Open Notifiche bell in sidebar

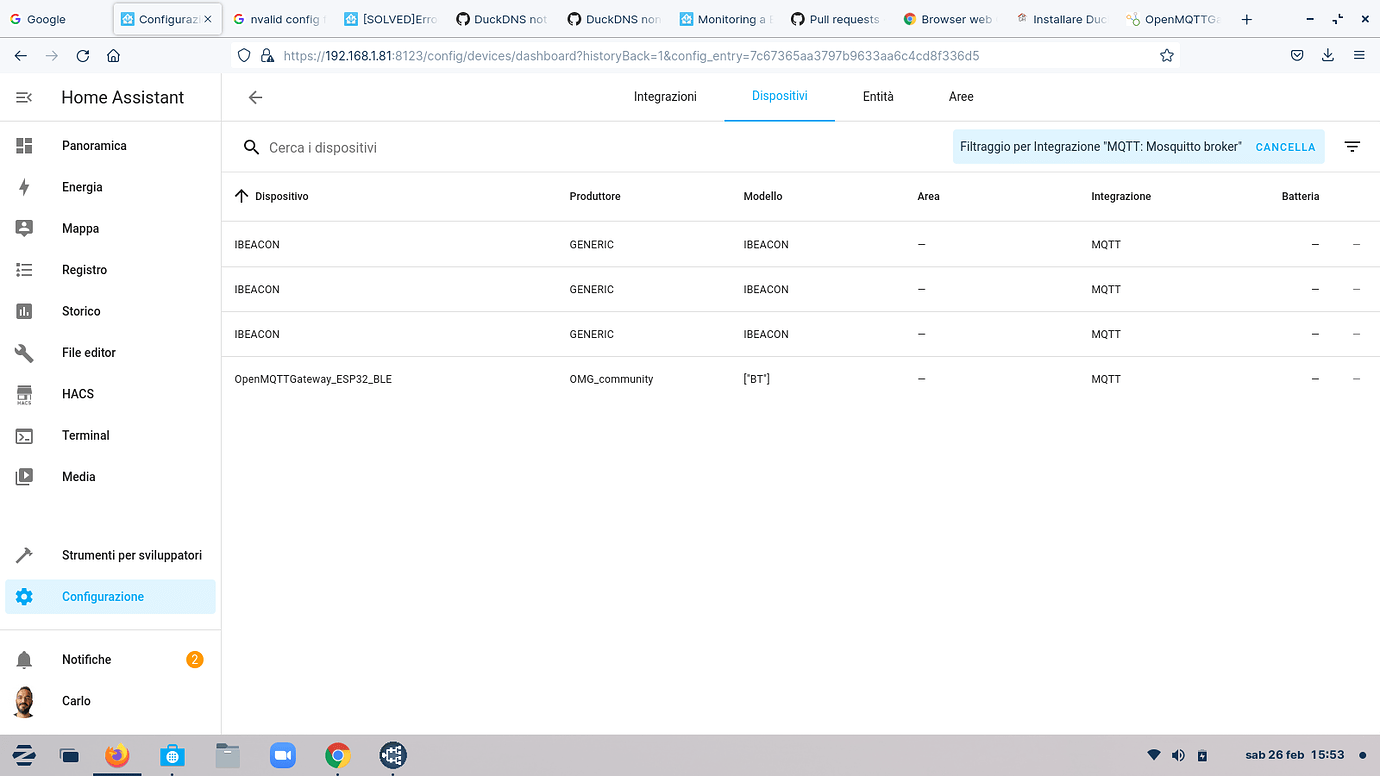point(86,659)
